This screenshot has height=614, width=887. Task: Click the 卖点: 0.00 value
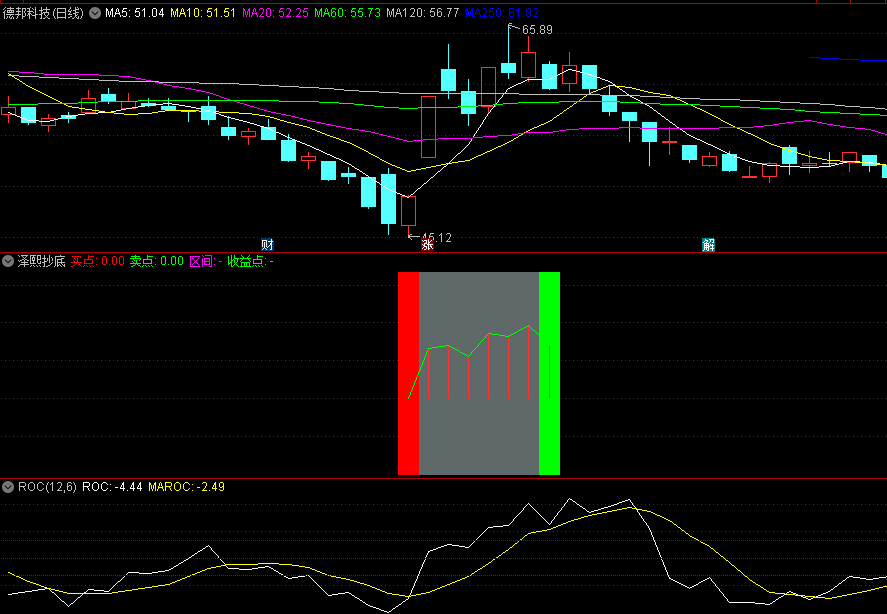157,261
